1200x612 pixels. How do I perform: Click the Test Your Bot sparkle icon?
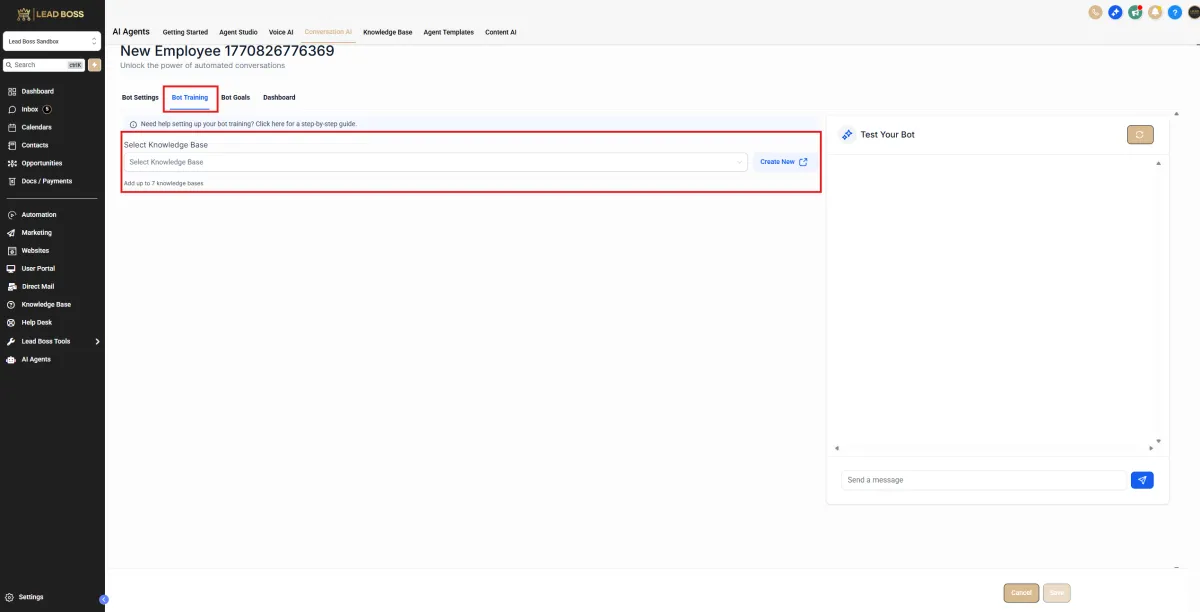847,134
